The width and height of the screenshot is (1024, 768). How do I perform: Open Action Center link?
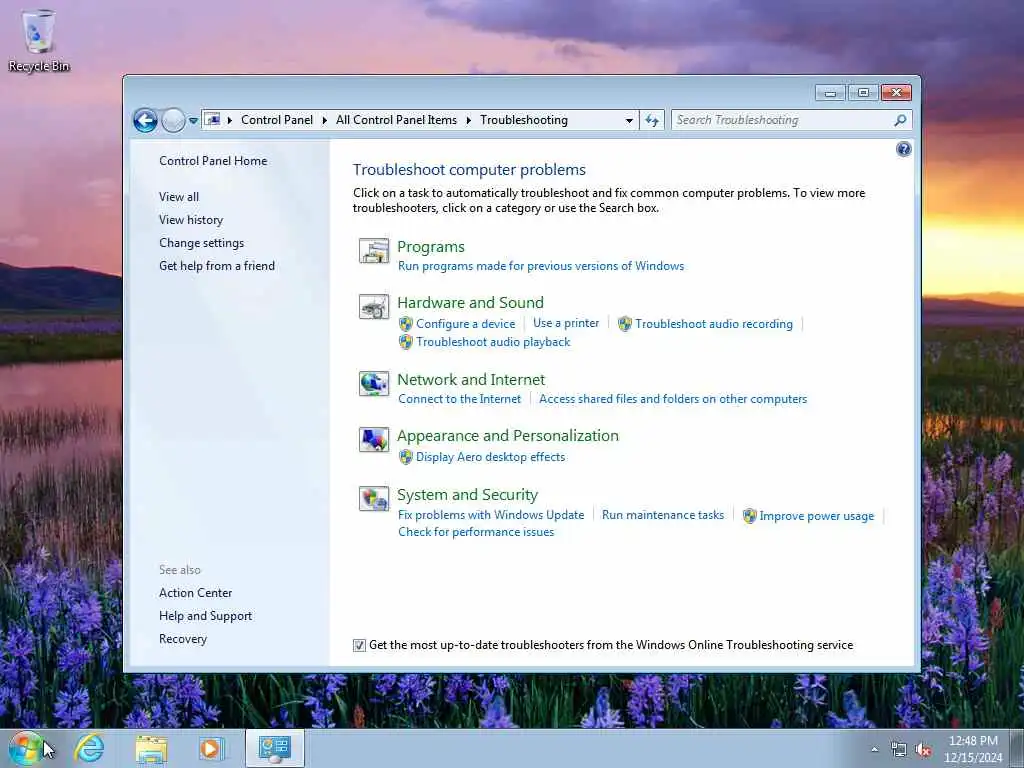point(195,593)
